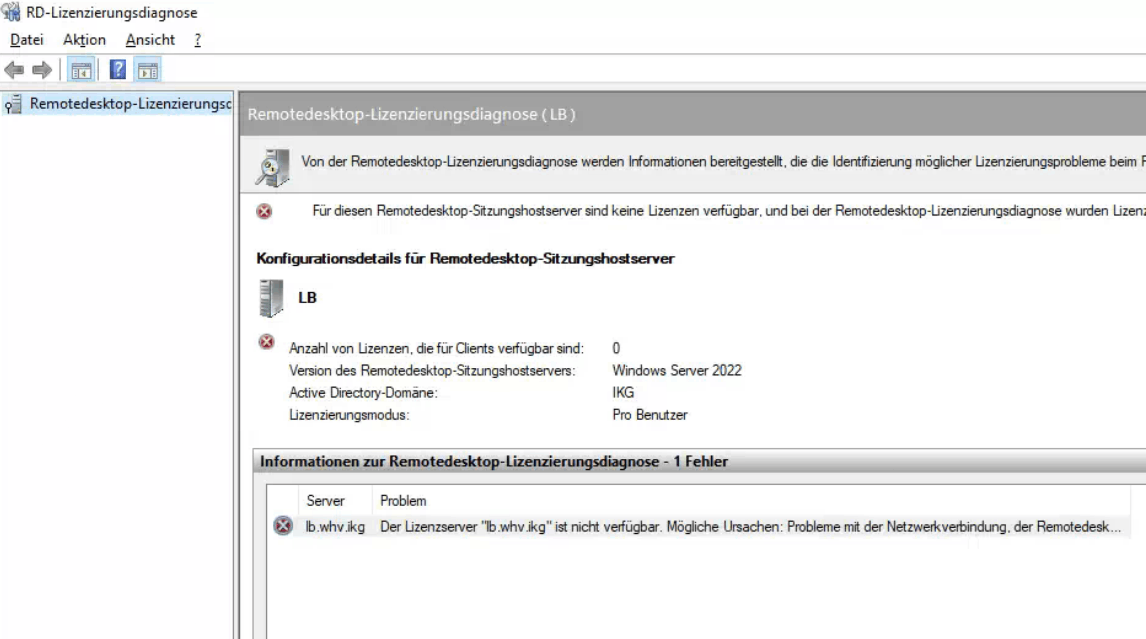
Task: Open the Datei menu
Action: click(x=26, y=39)
